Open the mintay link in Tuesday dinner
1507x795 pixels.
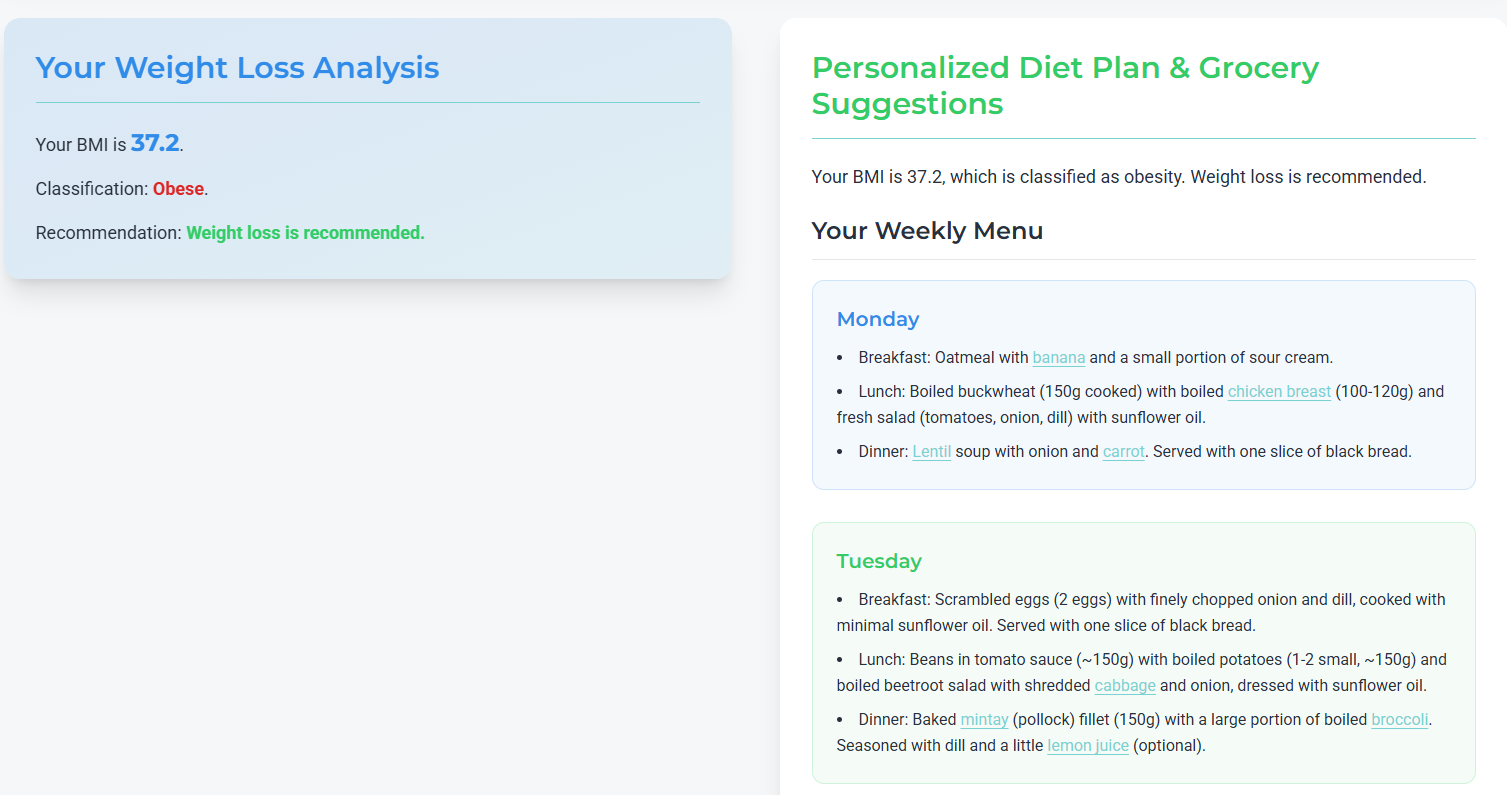(984, 720)
